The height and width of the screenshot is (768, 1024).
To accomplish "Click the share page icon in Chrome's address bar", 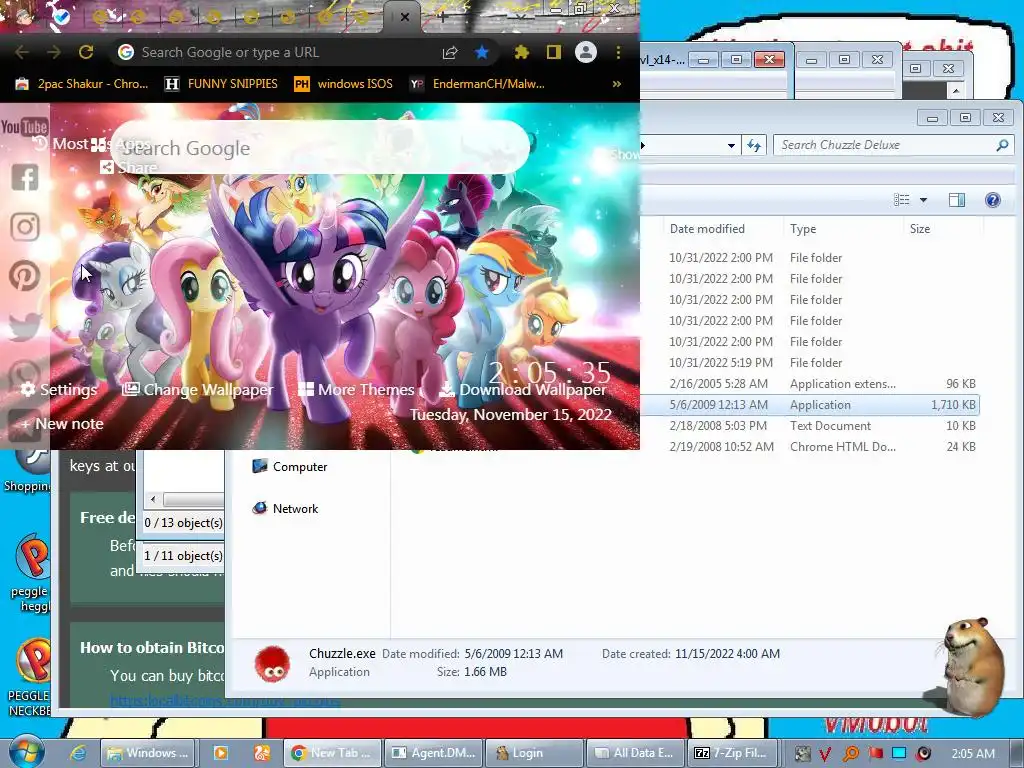I will tap(449, 53).
